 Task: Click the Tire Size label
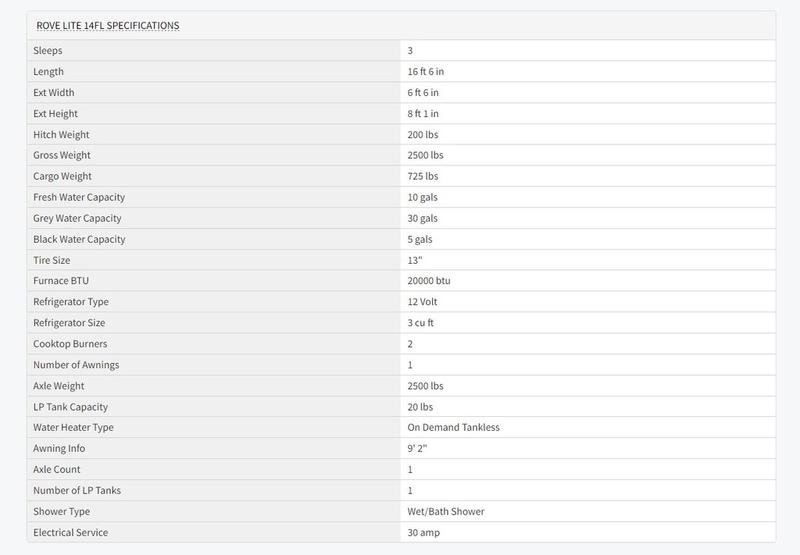(52, 260)
